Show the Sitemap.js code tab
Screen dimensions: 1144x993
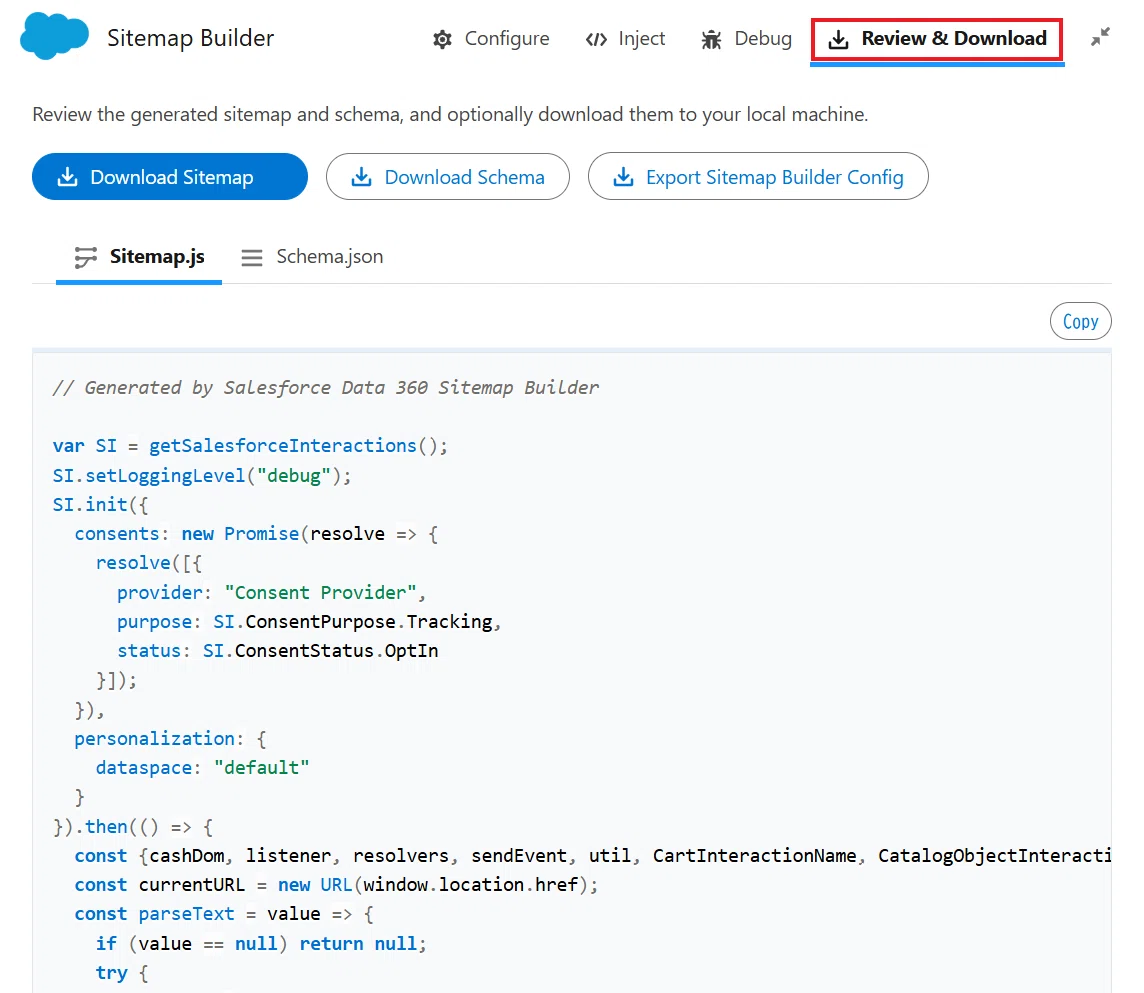click(x=139, y=257)
